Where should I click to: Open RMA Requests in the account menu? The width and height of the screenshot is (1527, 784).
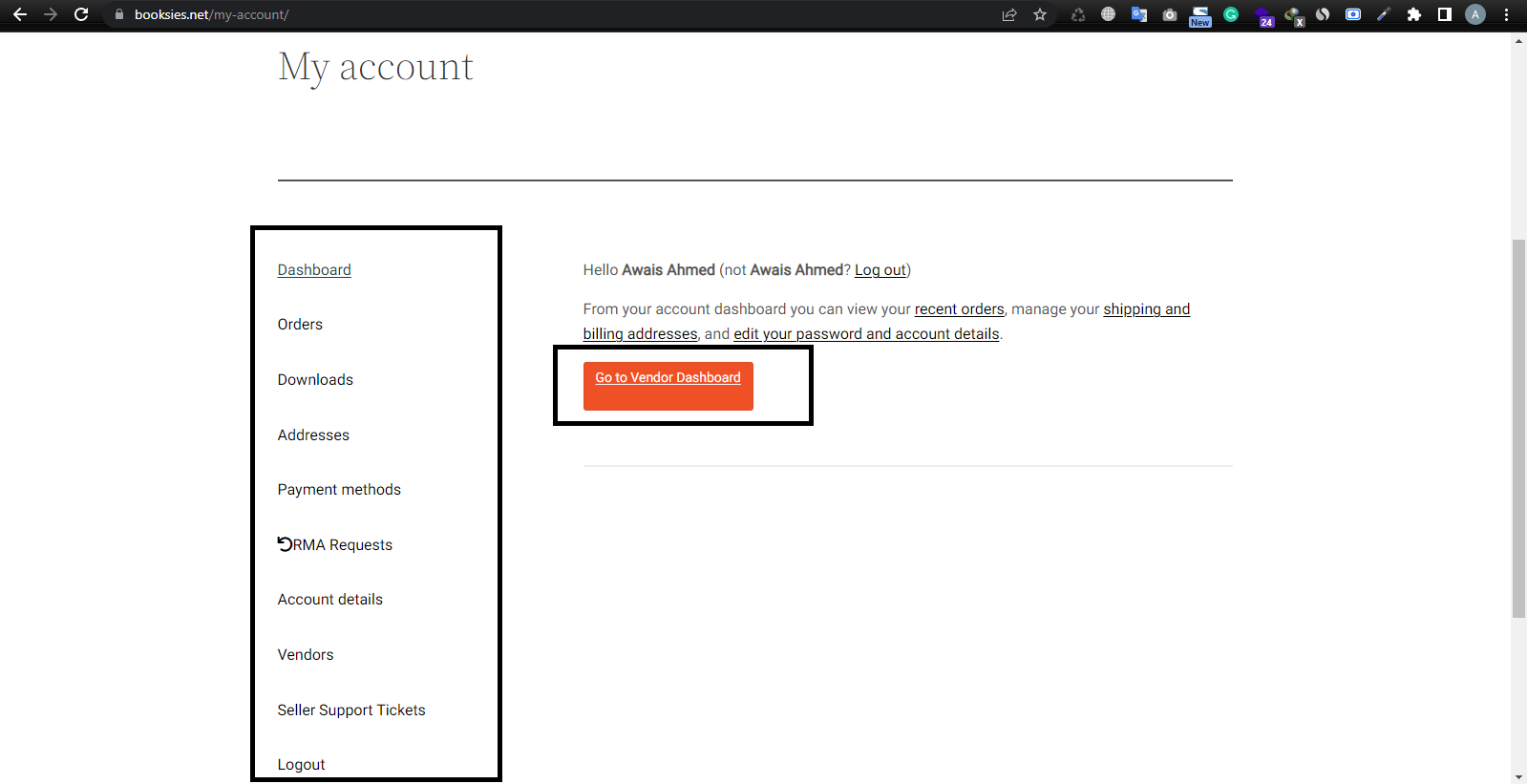335,544
